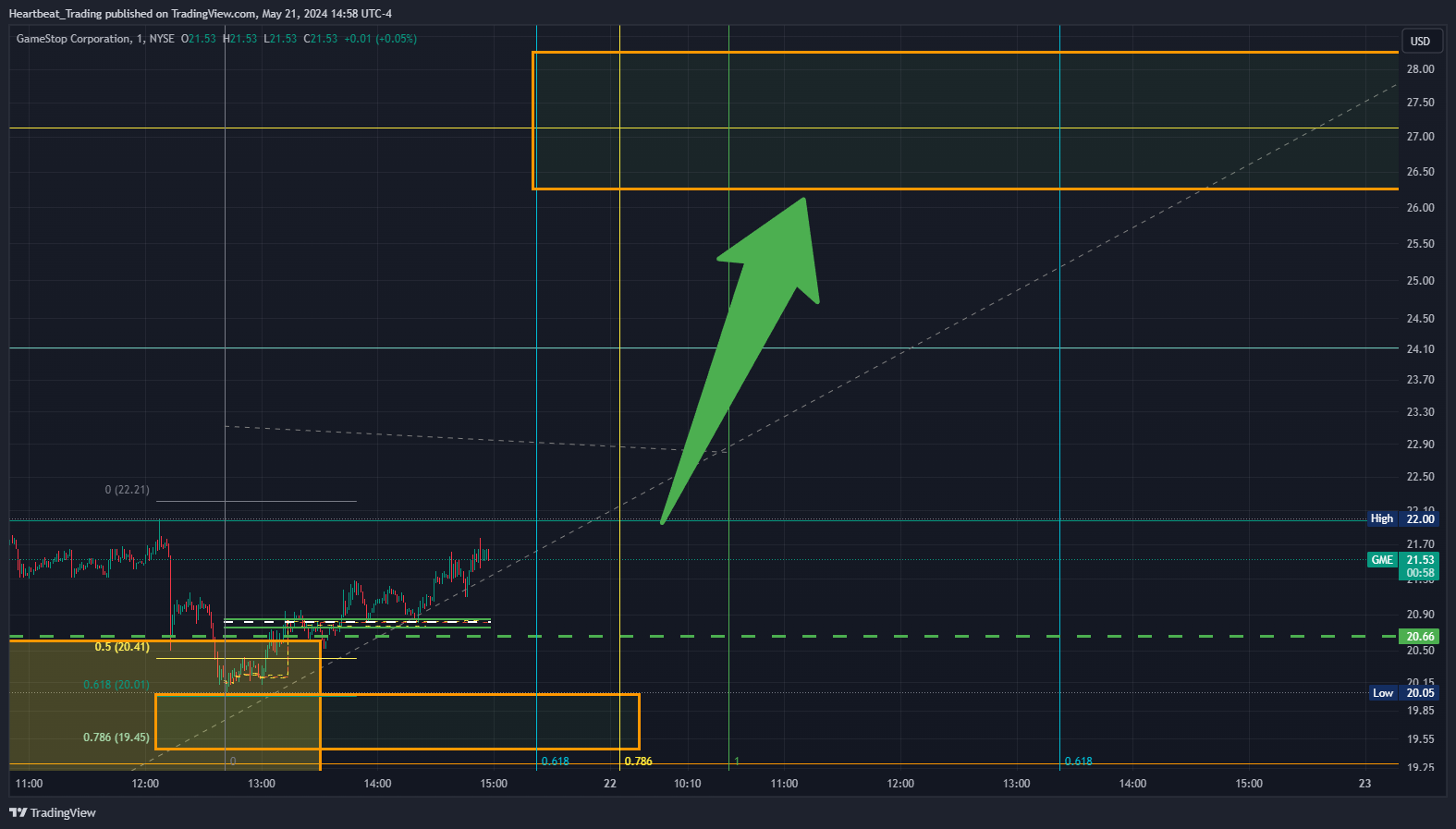Image resolution: width=1456 pixels, height=829 pixels.
Task: Click the 27.50 price scale label
Action: 1420,103
